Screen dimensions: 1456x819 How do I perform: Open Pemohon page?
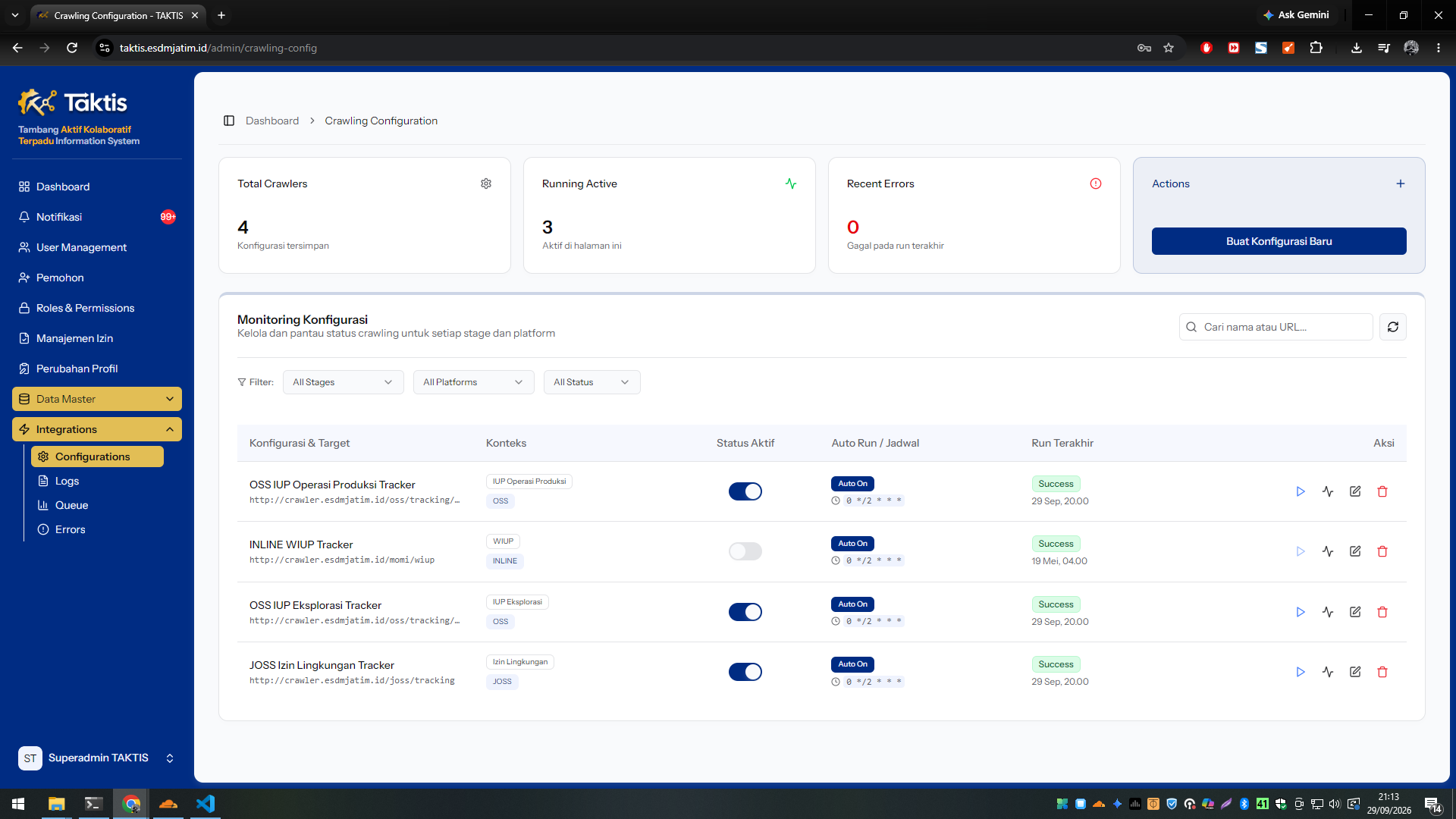pyautogui.click(x=97, y=278)
